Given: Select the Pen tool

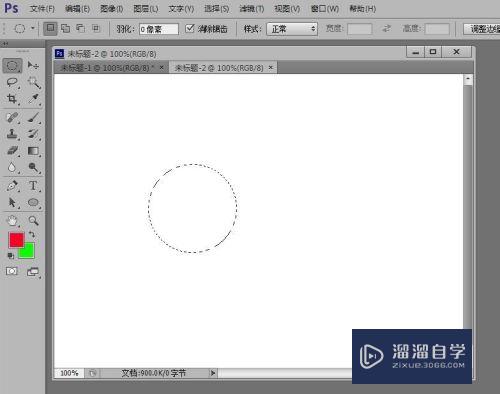Looking at the screenshot, I should coord(12,186).
